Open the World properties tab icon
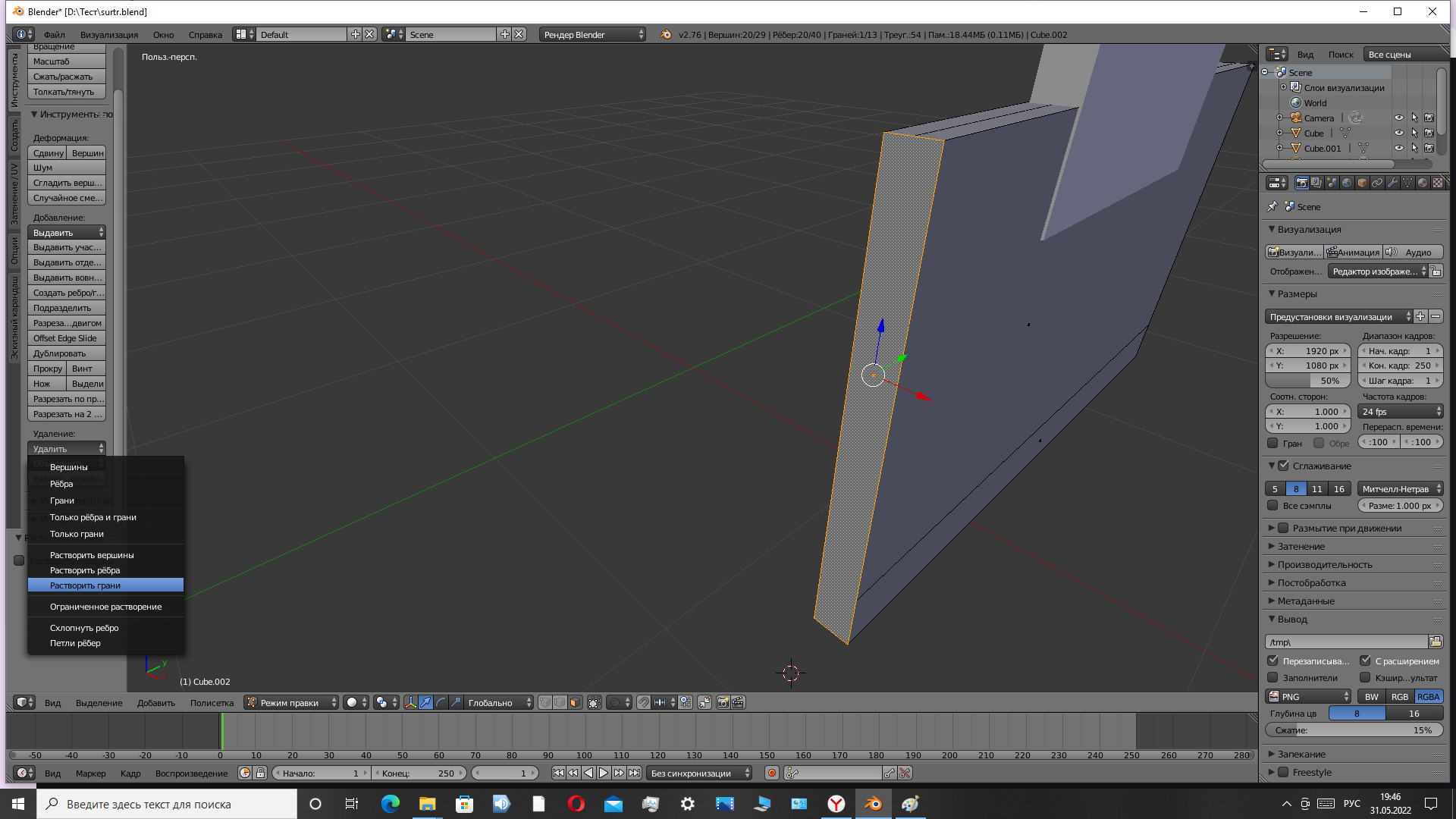The image size is (1456, 819). 1347,183
